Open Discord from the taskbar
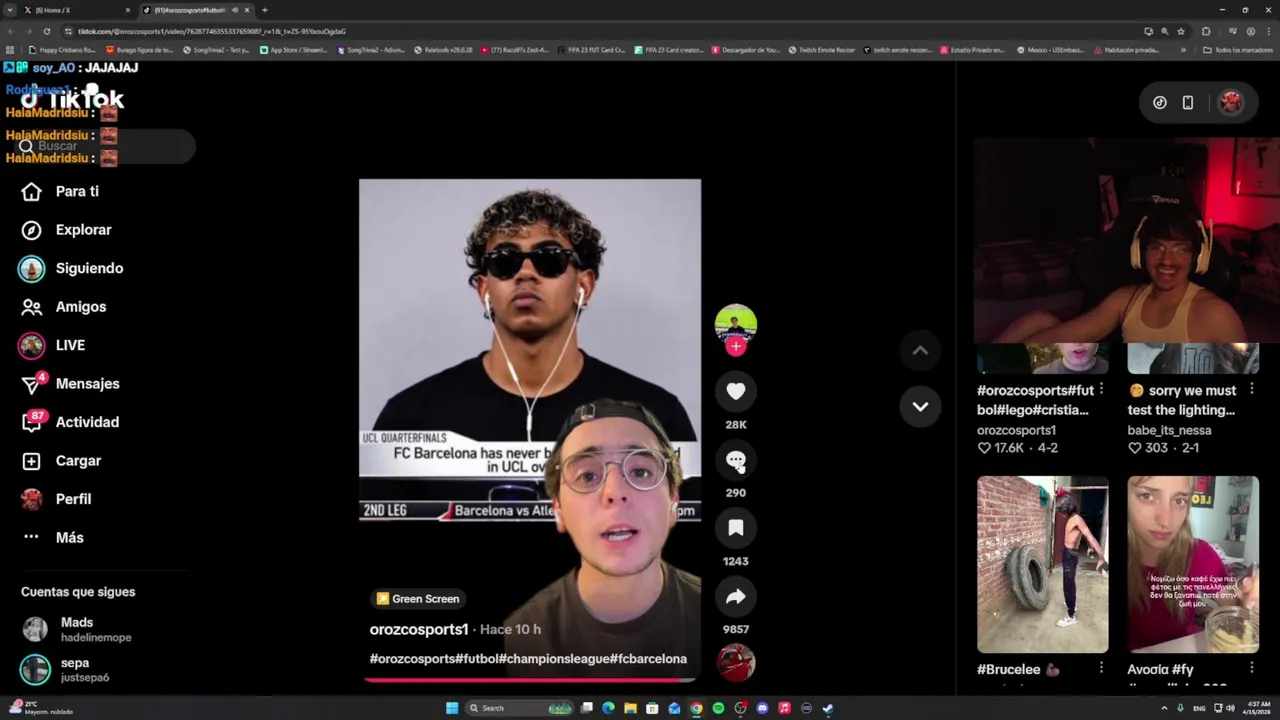Image resolution: width=1280 pixels, height=720 pixels. 762,708
